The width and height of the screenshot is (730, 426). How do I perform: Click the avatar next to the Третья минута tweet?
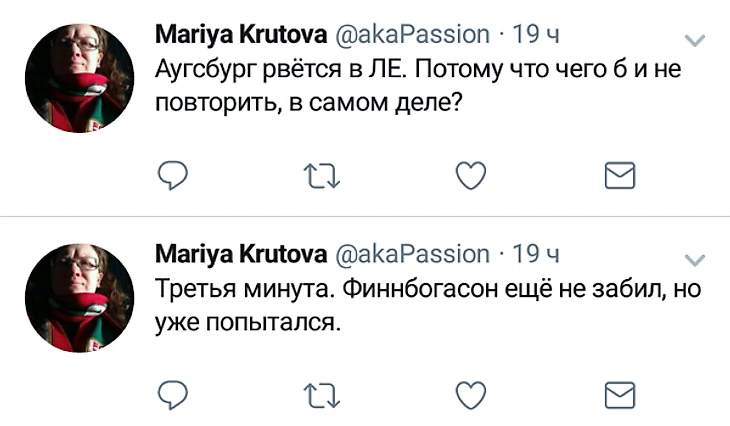coord(79,293)
